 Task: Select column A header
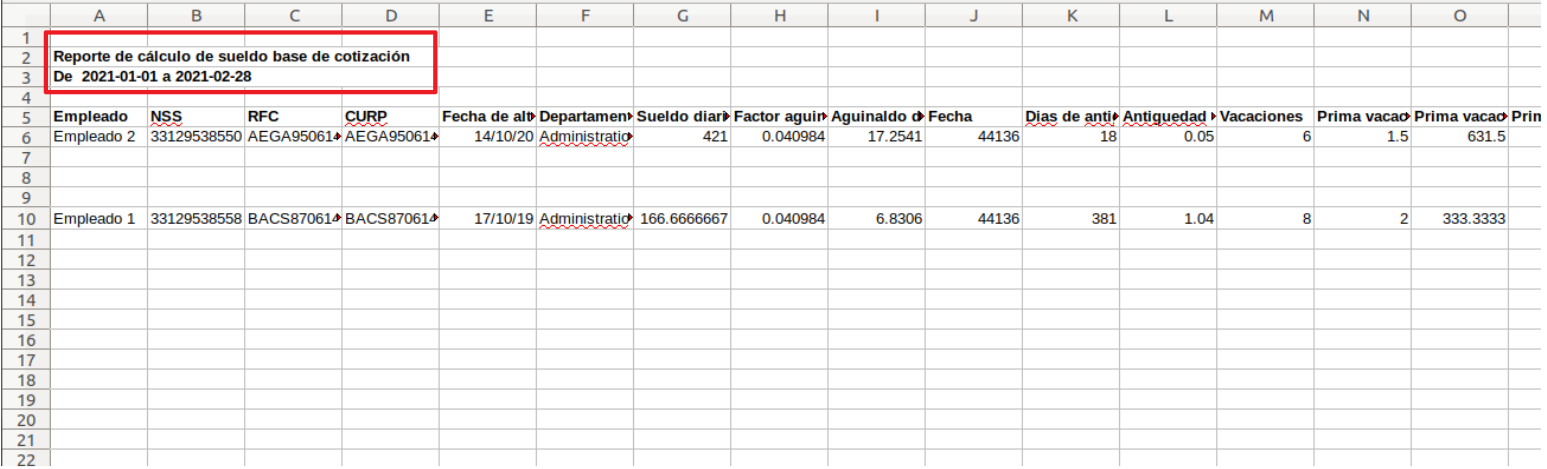coord(98,15)
